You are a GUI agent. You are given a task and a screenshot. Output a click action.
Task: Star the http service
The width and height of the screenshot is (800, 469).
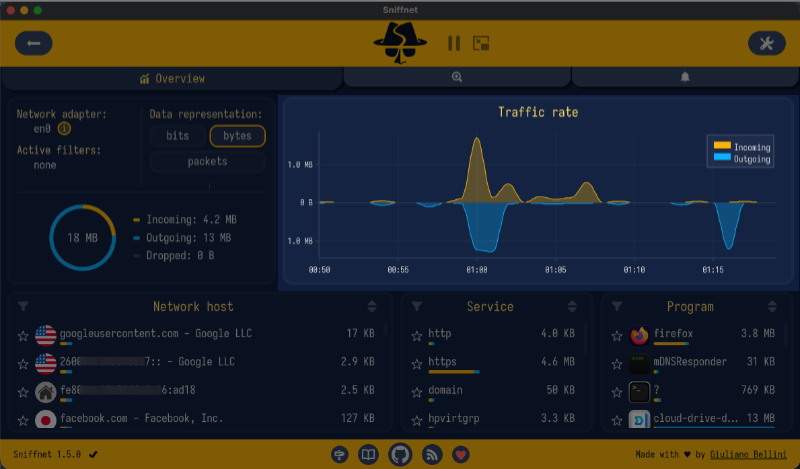click(417, 336)
